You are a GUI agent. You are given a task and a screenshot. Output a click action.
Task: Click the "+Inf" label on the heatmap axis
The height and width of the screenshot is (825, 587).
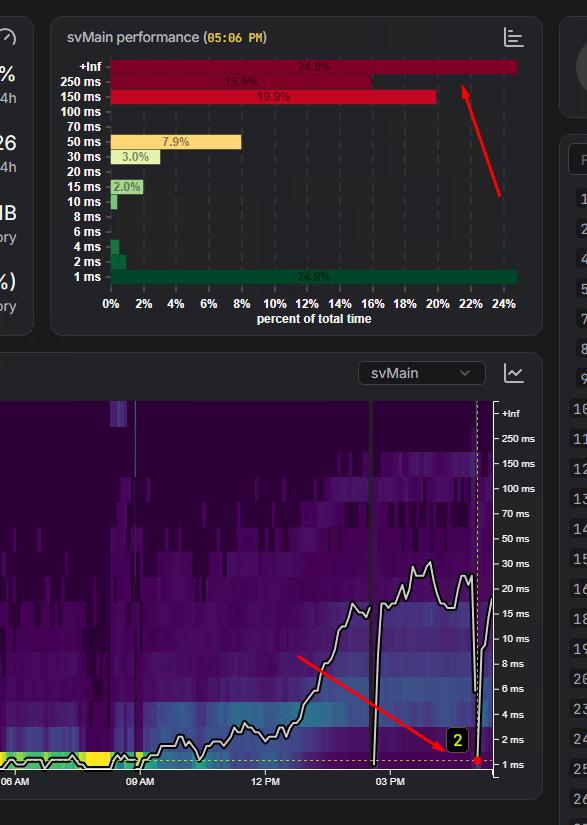pyautogui.click(x=511, y=414)
